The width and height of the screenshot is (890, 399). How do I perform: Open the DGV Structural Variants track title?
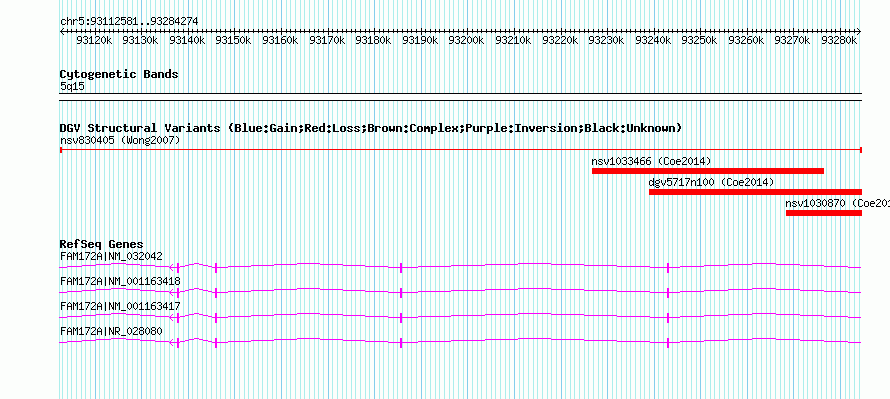(x=371, y=128)
